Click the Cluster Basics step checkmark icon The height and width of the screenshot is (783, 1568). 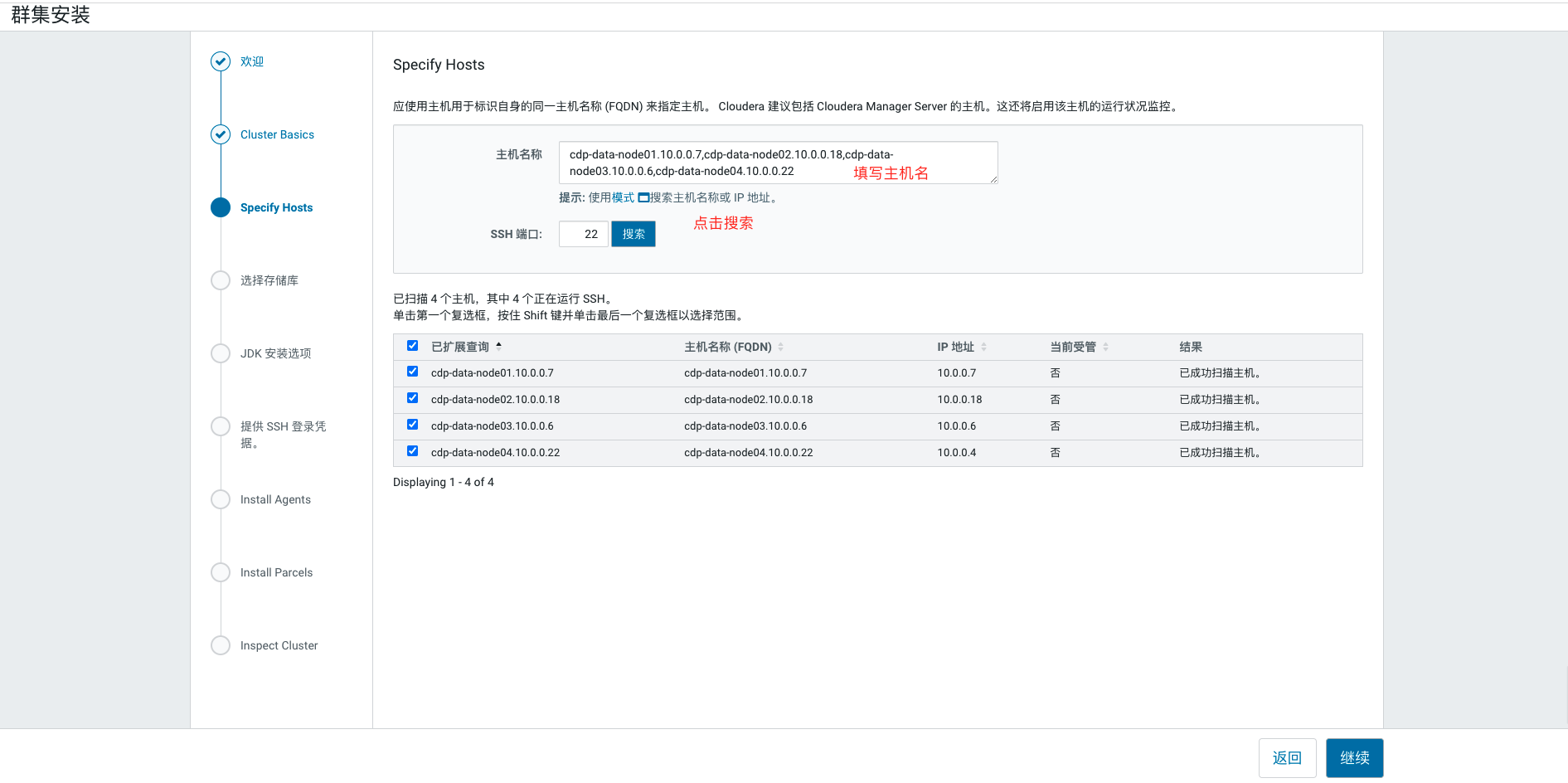(221, 134)
